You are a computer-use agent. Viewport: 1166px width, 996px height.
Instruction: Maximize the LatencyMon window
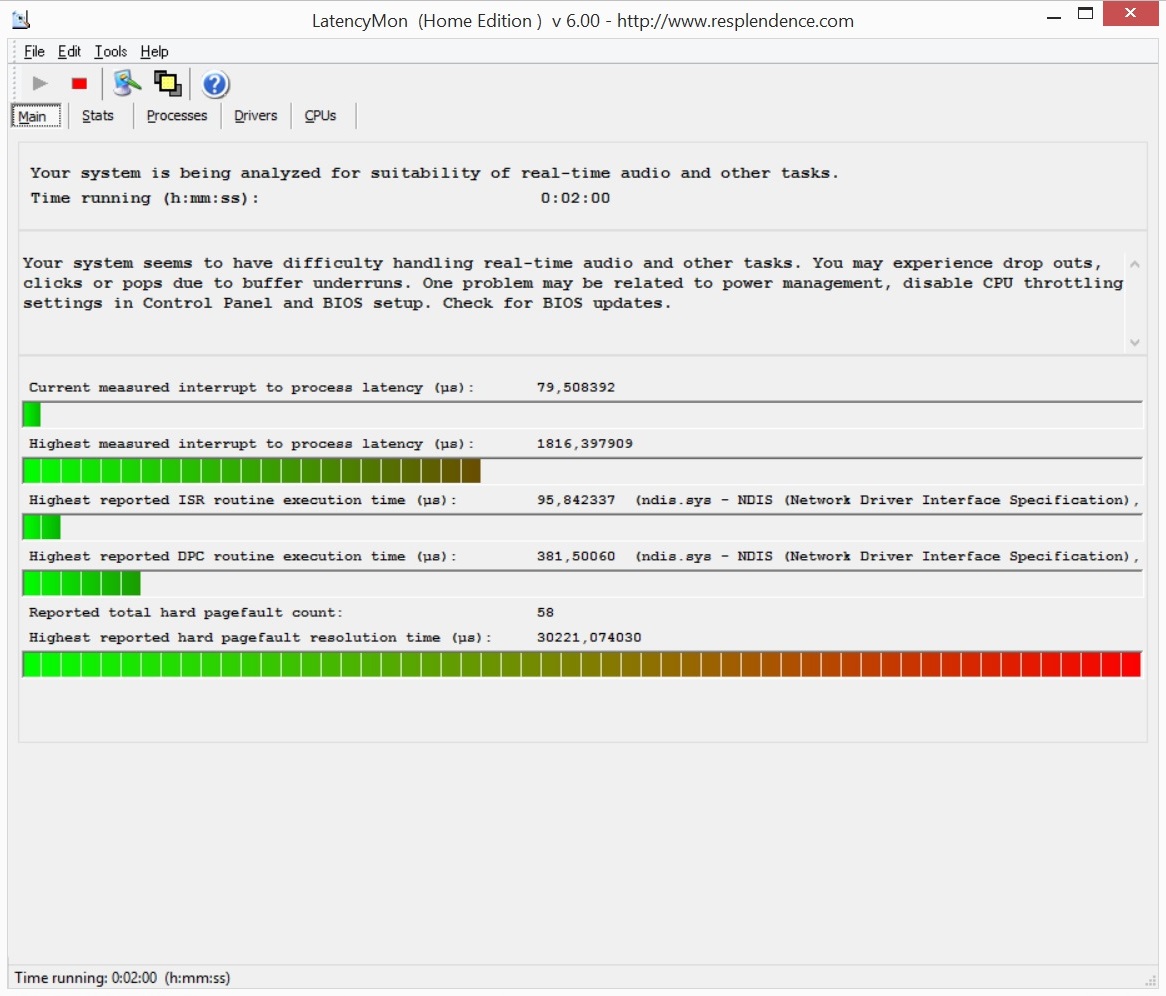click(x=1086, y=13)
